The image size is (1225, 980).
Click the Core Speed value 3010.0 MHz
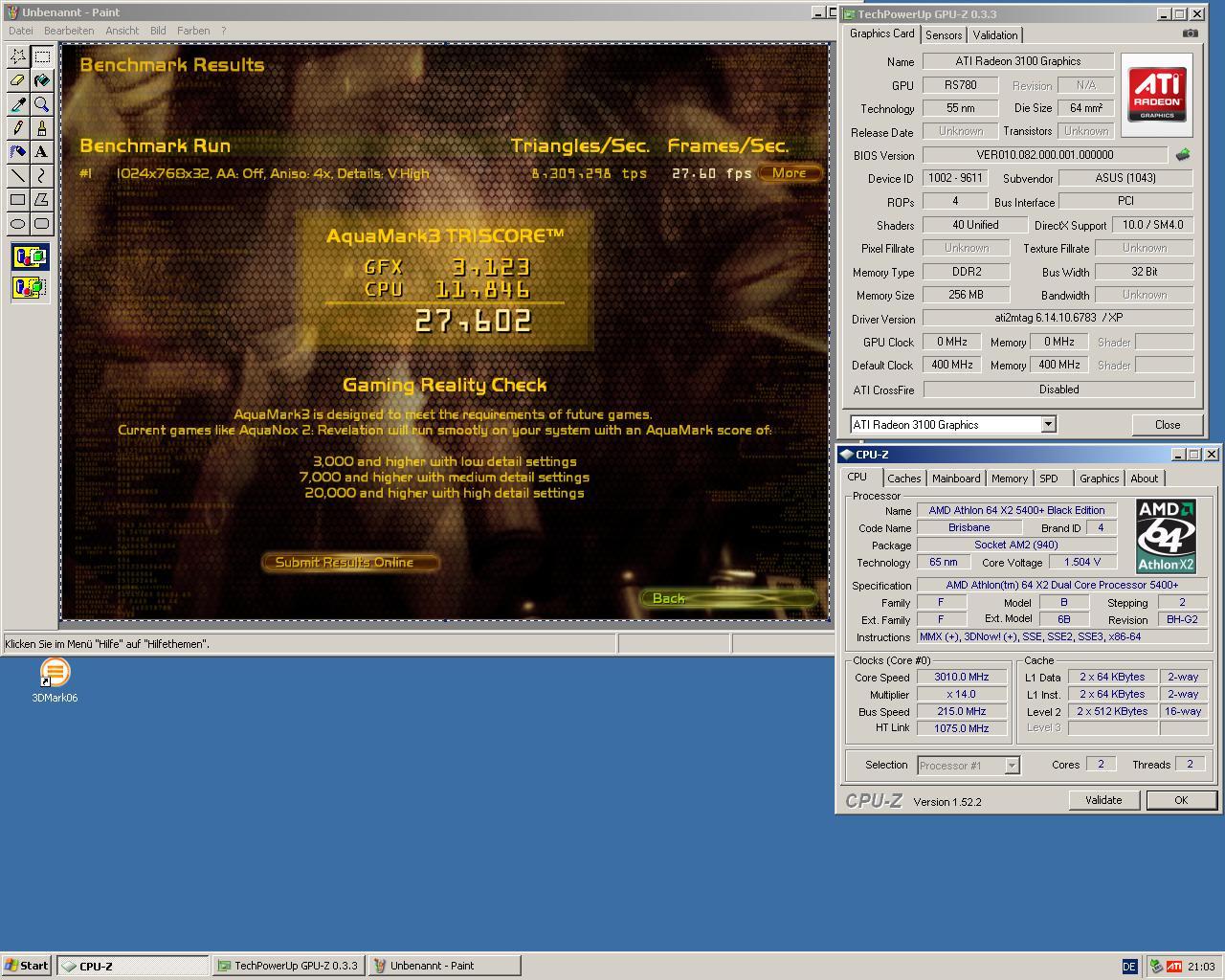962,677
